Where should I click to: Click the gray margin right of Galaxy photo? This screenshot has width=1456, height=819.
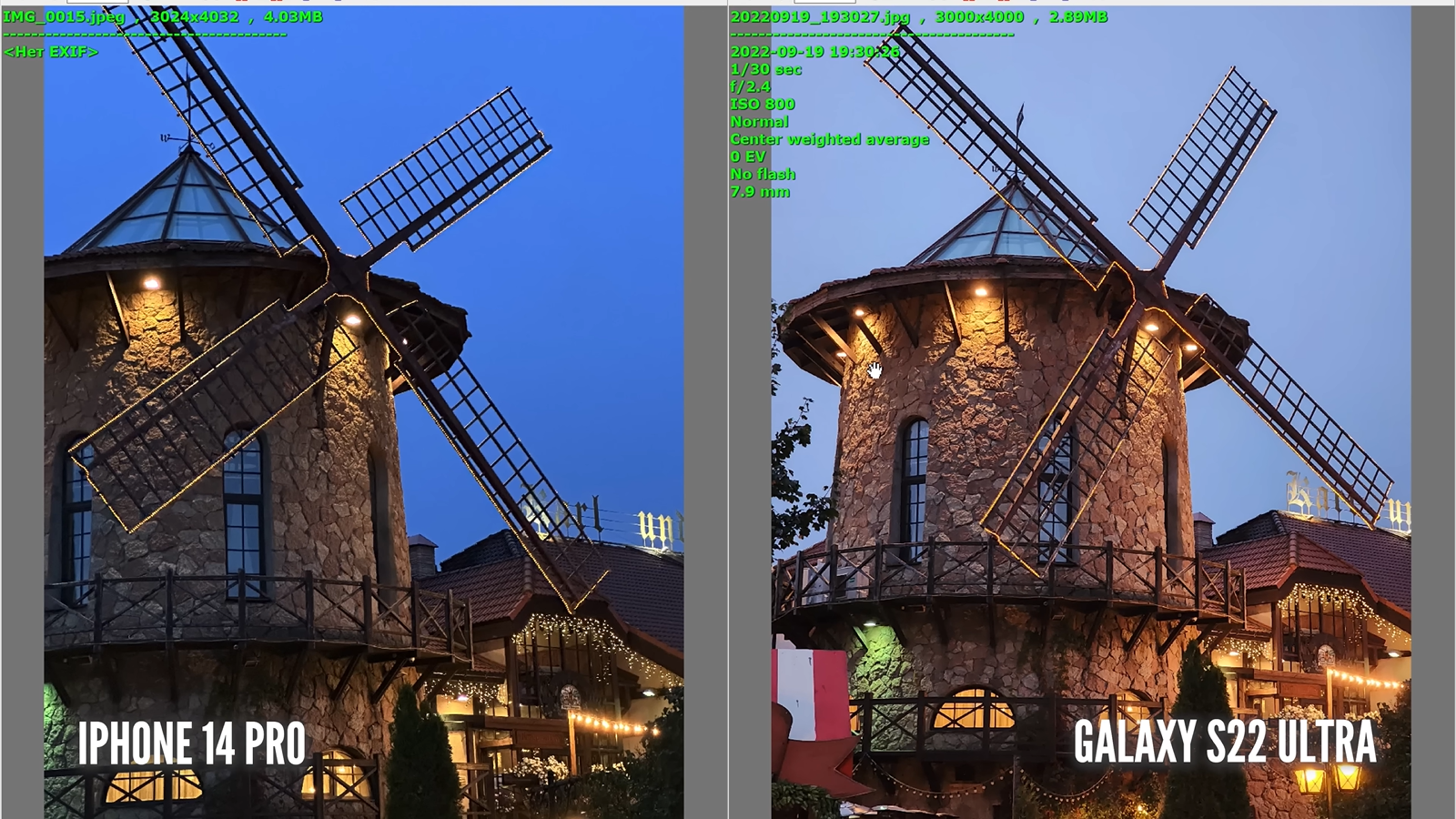pyautogui.click(x=1432, y=409)
